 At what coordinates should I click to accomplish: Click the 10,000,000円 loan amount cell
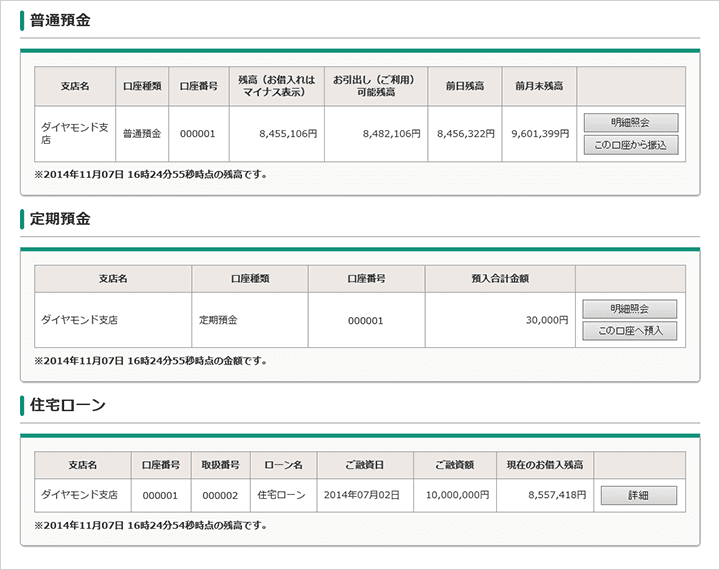(455, 495)
